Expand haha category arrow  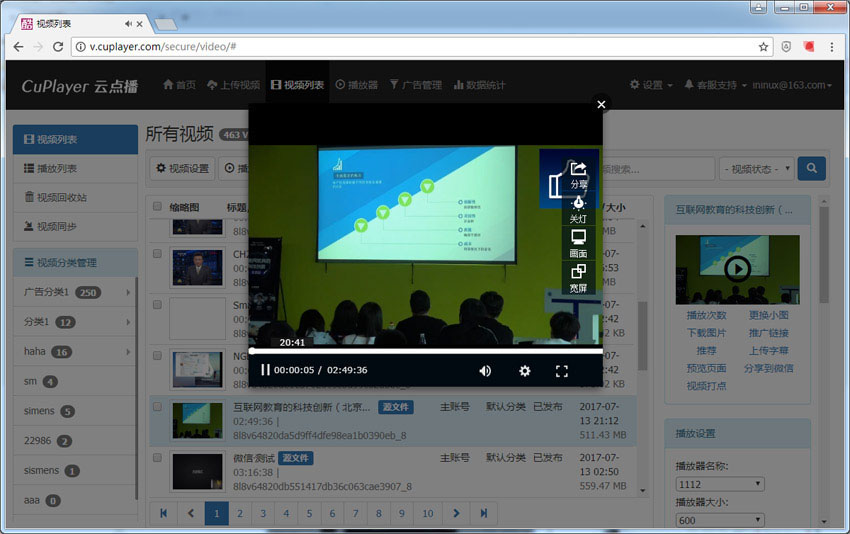[x=128, y=352]
